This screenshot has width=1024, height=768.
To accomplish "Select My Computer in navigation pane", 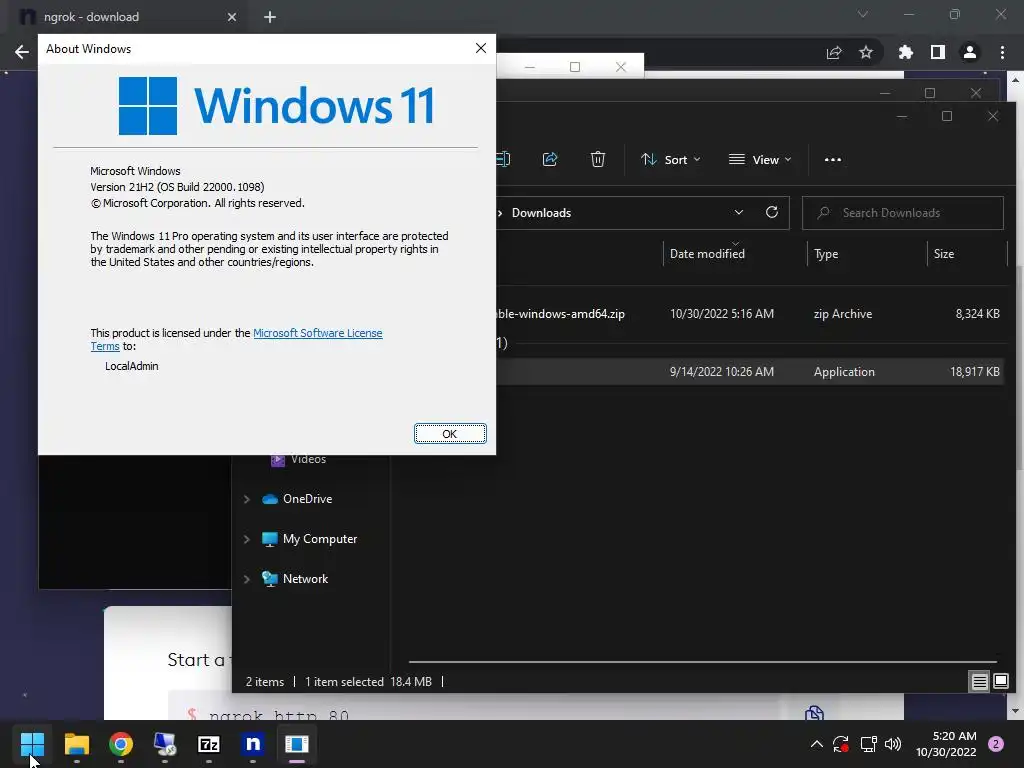I will coord(320,539).
